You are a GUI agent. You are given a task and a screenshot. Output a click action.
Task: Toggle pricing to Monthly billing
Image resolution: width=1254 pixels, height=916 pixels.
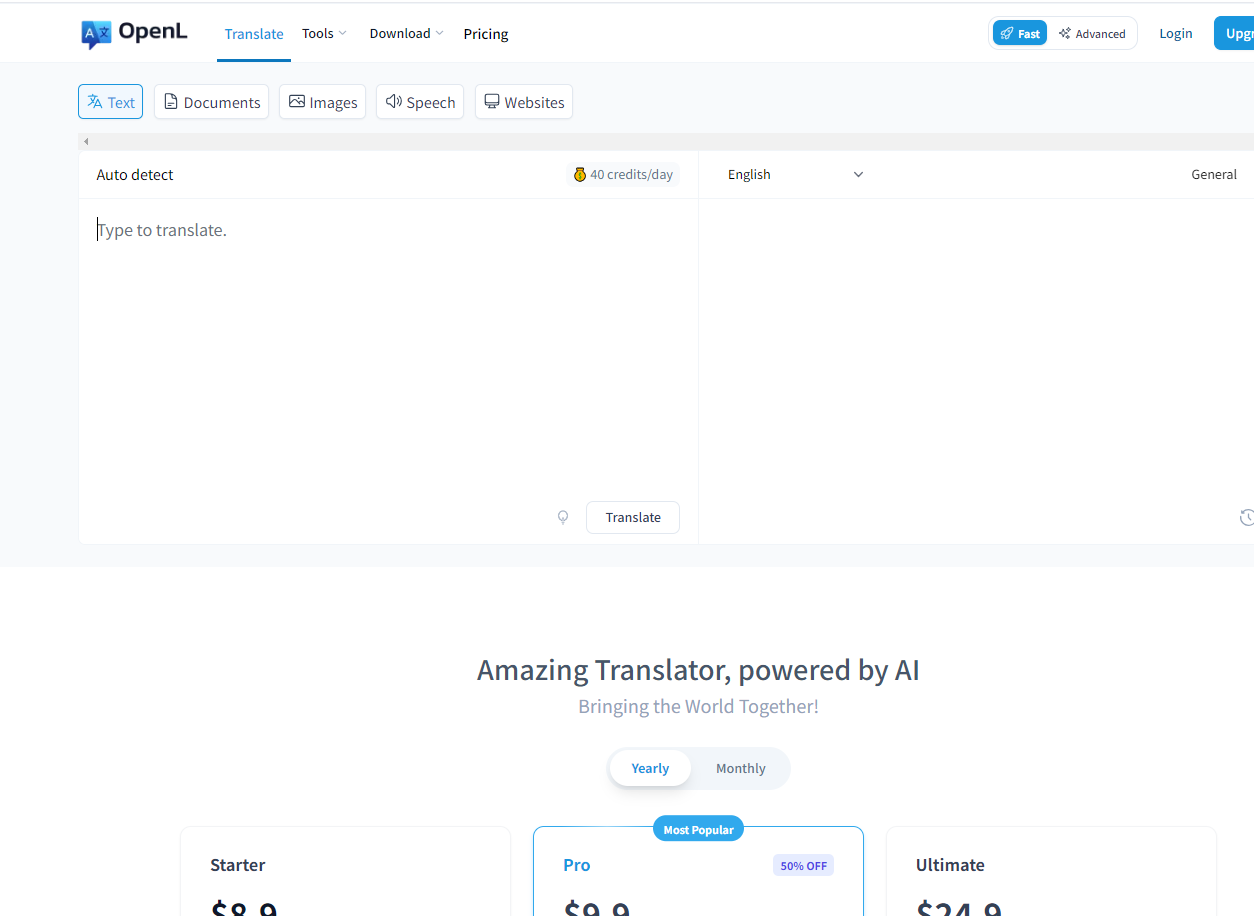coord(740,768)
